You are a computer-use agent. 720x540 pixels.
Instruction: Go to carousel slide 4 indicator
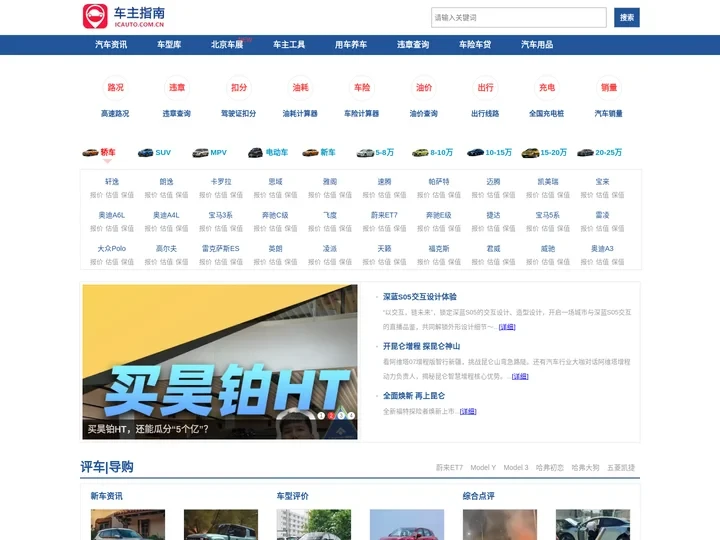point(351,416)
